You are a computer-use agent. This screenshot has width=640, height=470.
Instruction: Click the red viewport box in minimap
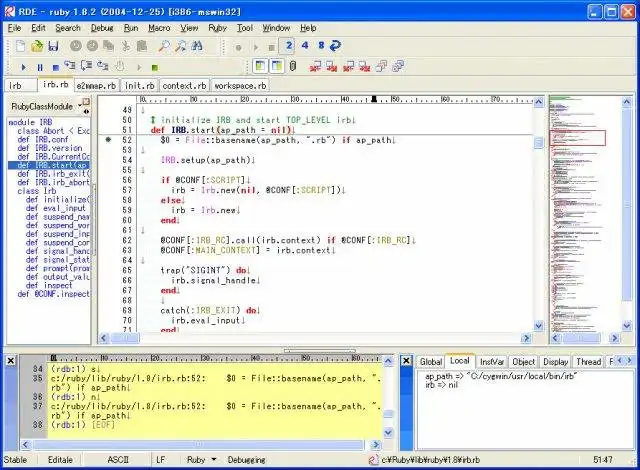pos(578,137)
